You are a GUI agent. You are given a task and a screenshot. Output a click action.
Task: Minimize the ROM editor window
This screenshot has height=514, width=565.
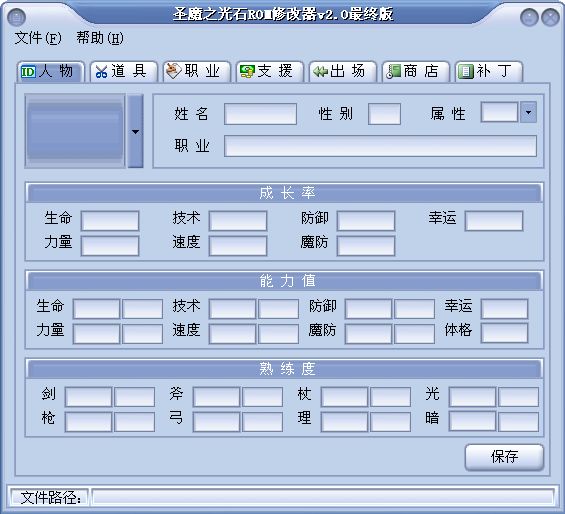click(529, 17)
